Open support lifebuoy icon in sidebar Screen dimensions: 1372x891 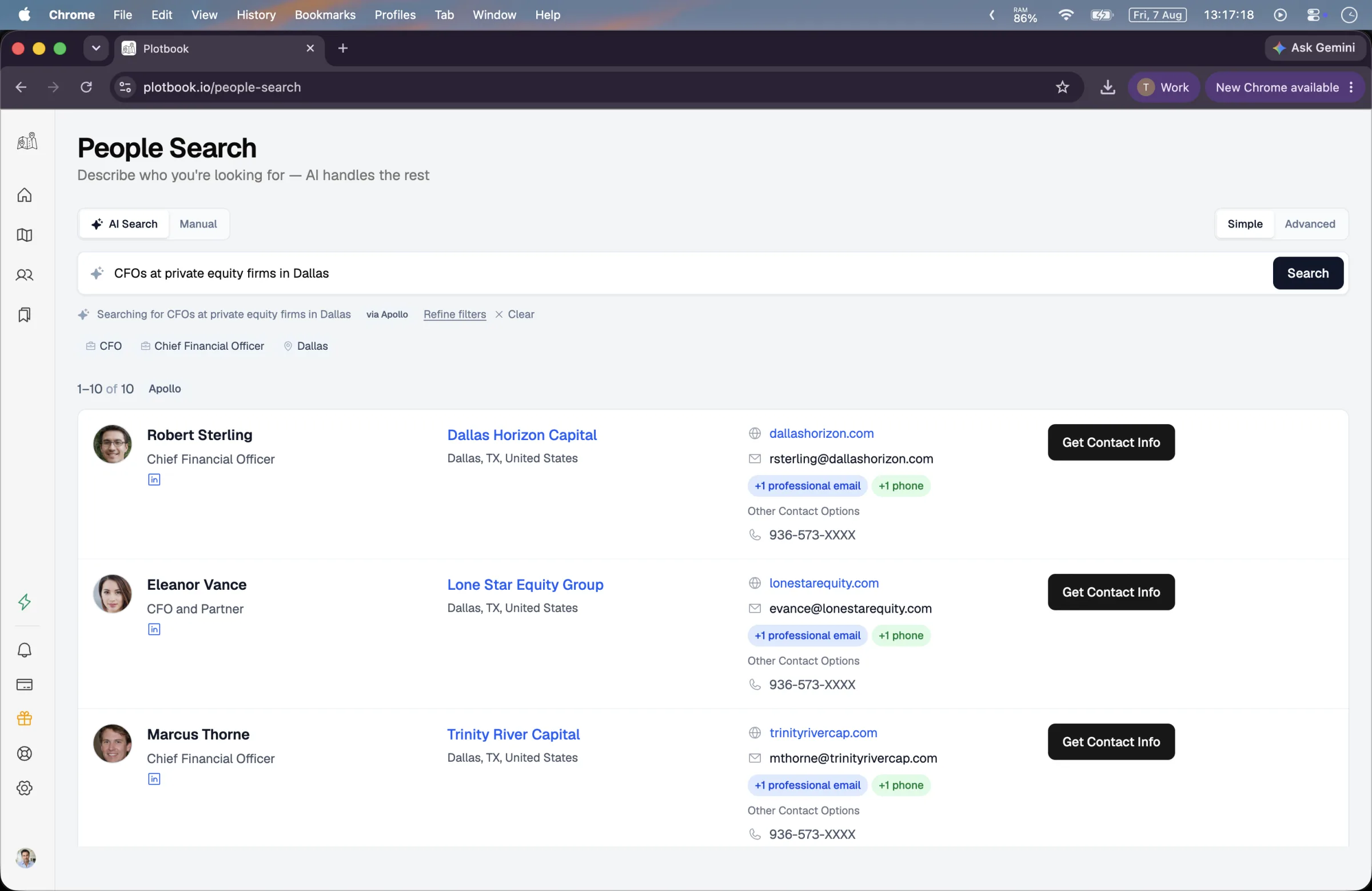[24, 754]
